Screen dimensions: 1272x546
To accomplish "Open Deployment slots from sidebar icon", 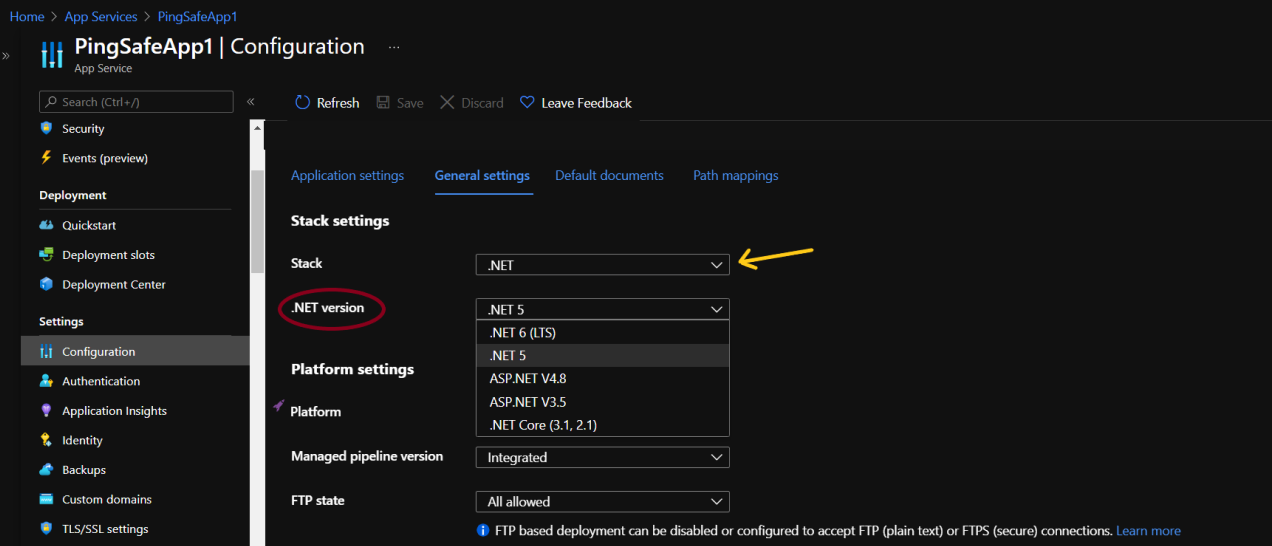I will (x=46, y=255).
